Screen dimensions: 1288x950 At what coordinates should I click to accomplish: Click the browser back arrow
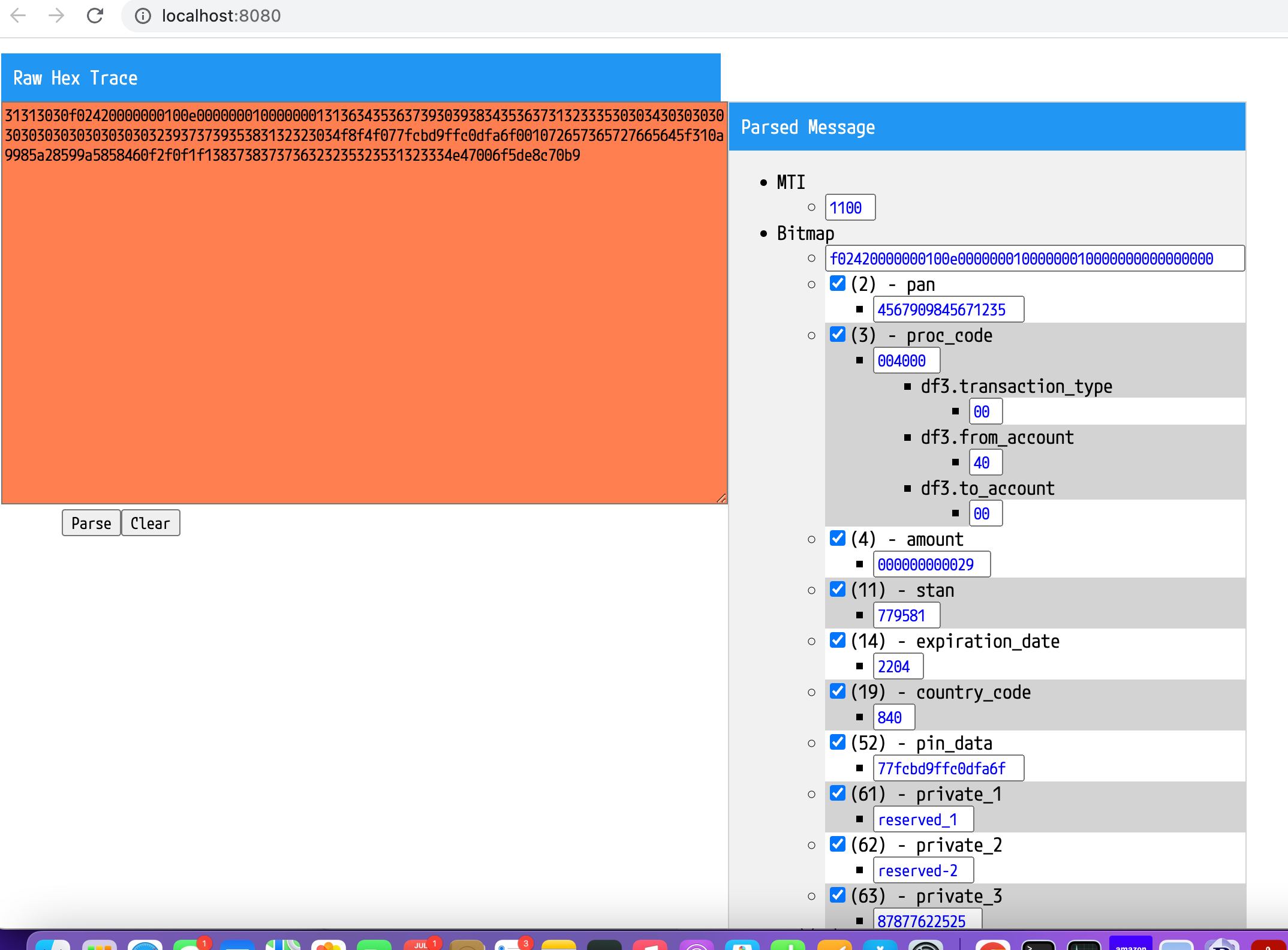pyautogui.click(x=19, y=16)
